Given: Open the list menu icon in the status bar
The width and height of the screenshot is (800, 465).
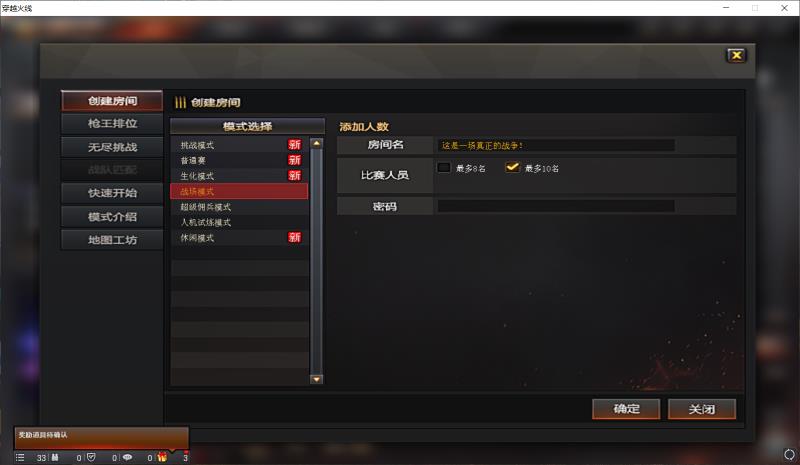Looking at the screenshot, I should point(20,457).
